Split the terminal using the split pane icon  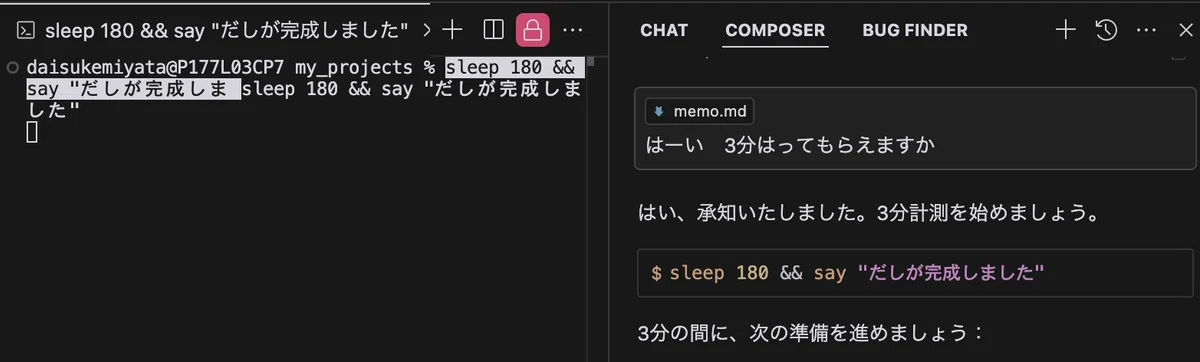pos(493,30)
